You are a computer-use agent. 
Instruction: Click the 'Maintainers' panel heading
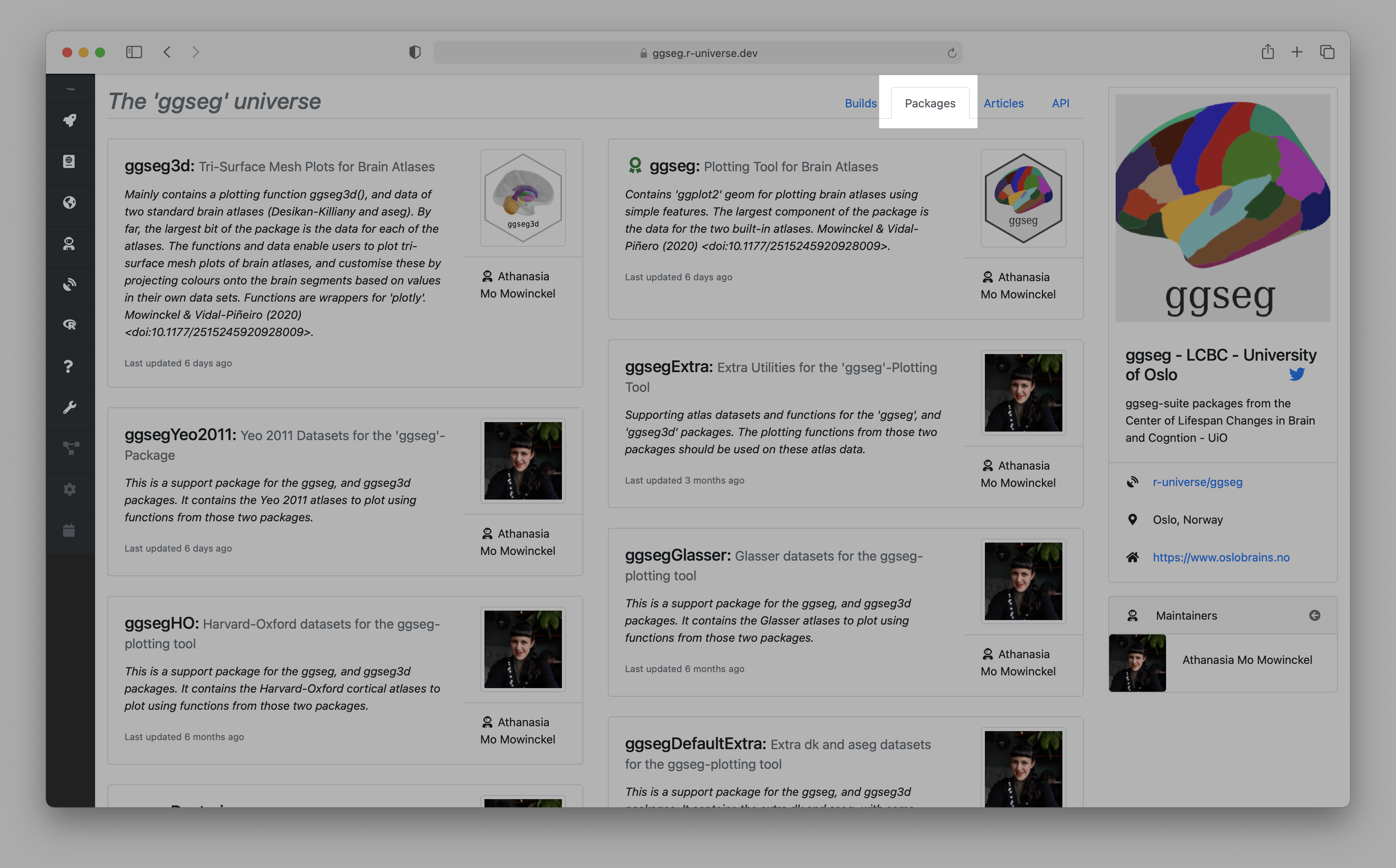1187,616
